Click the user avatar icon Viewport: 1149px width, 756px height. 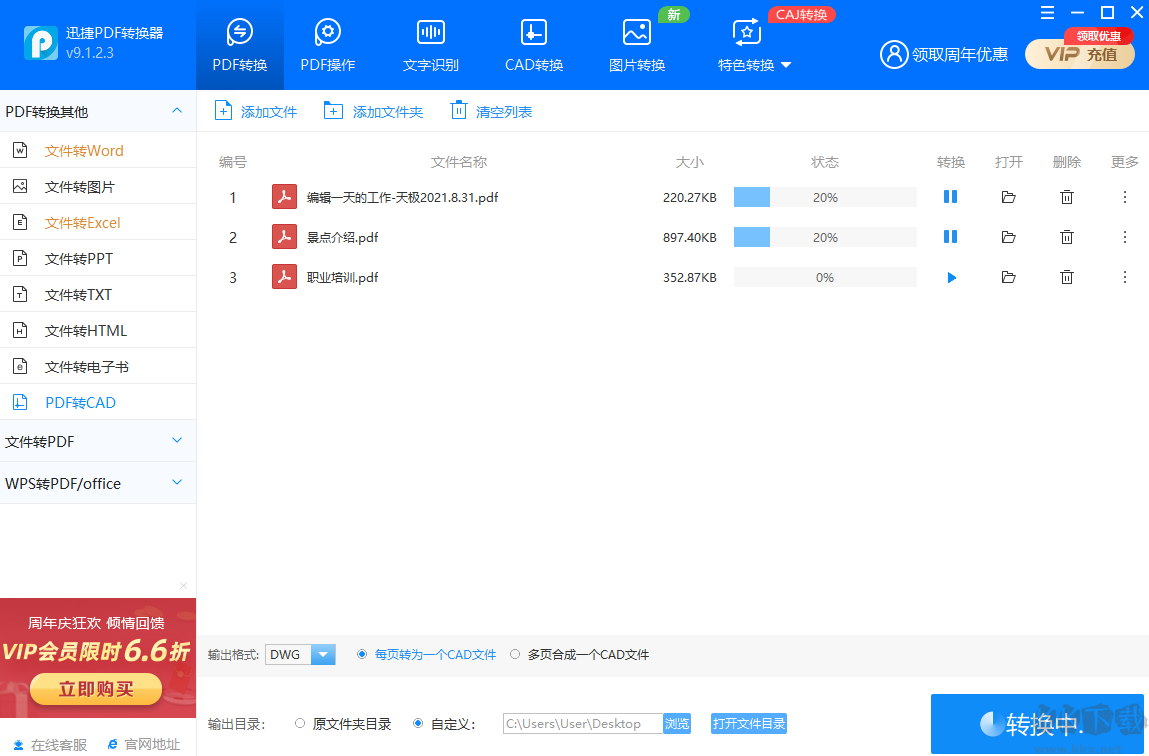click(894, 54)
